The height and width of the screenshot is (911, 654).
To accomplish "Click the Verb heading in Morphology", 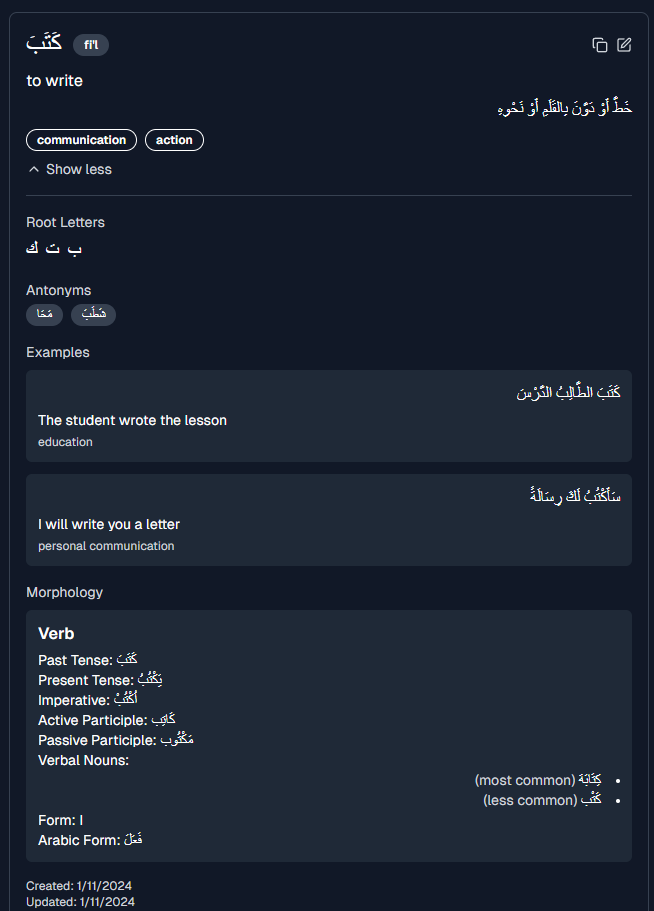I will (56, 634).
